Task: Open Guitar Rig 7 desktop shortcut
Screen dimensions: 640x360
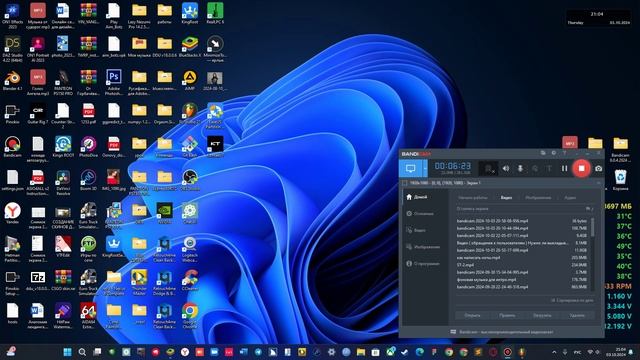Action: click(38, 114)
